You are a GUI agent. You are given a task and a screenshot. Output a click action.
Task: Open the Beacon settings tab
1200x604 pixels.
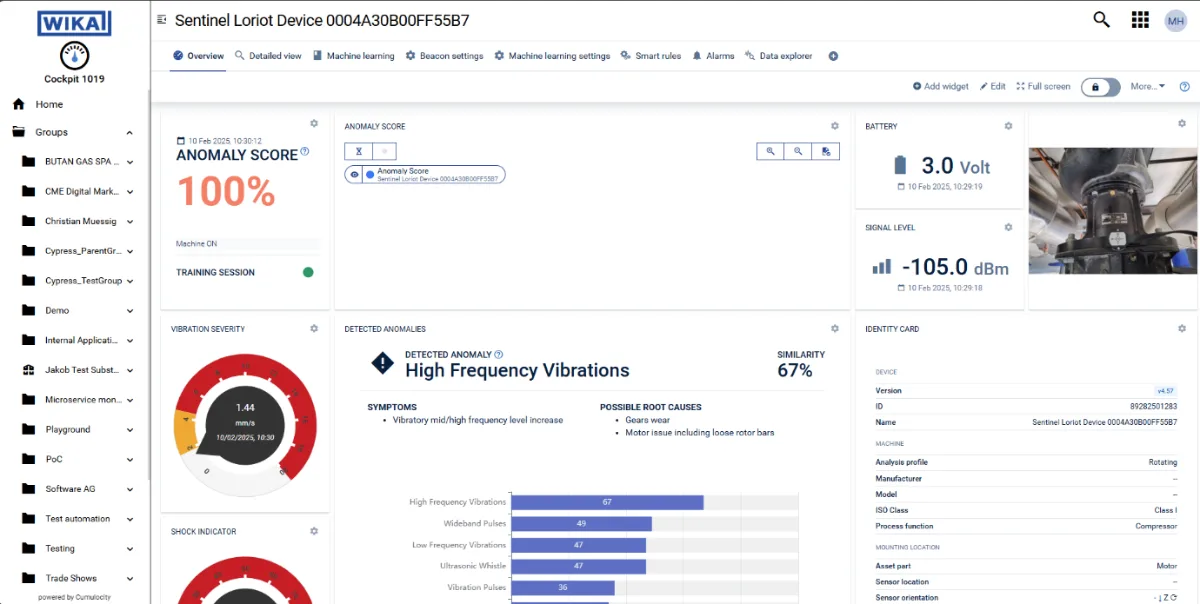coord(445,56)
